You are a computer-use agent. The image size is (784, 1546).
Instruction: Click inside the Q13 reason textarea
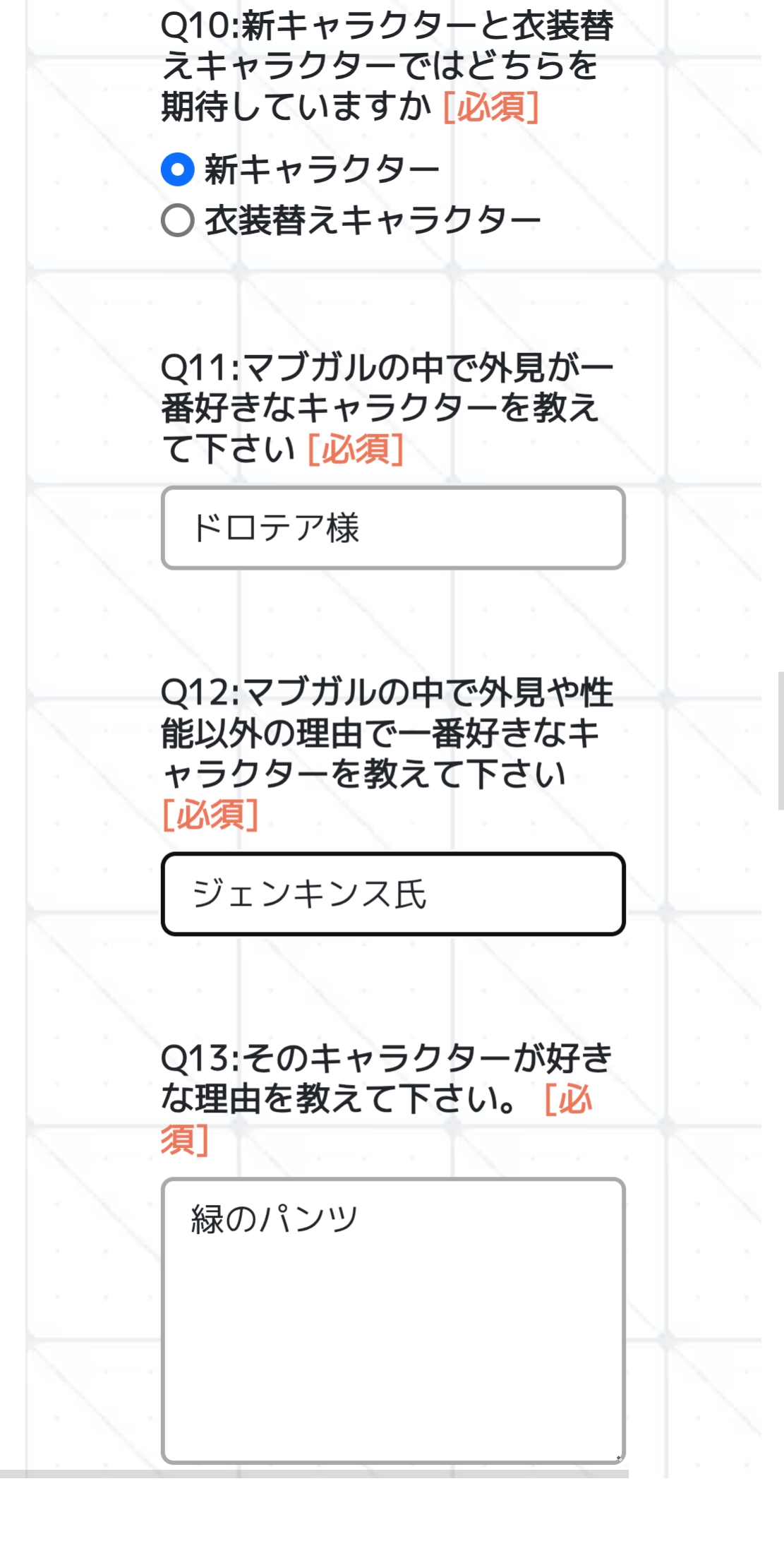[393, 1341]
